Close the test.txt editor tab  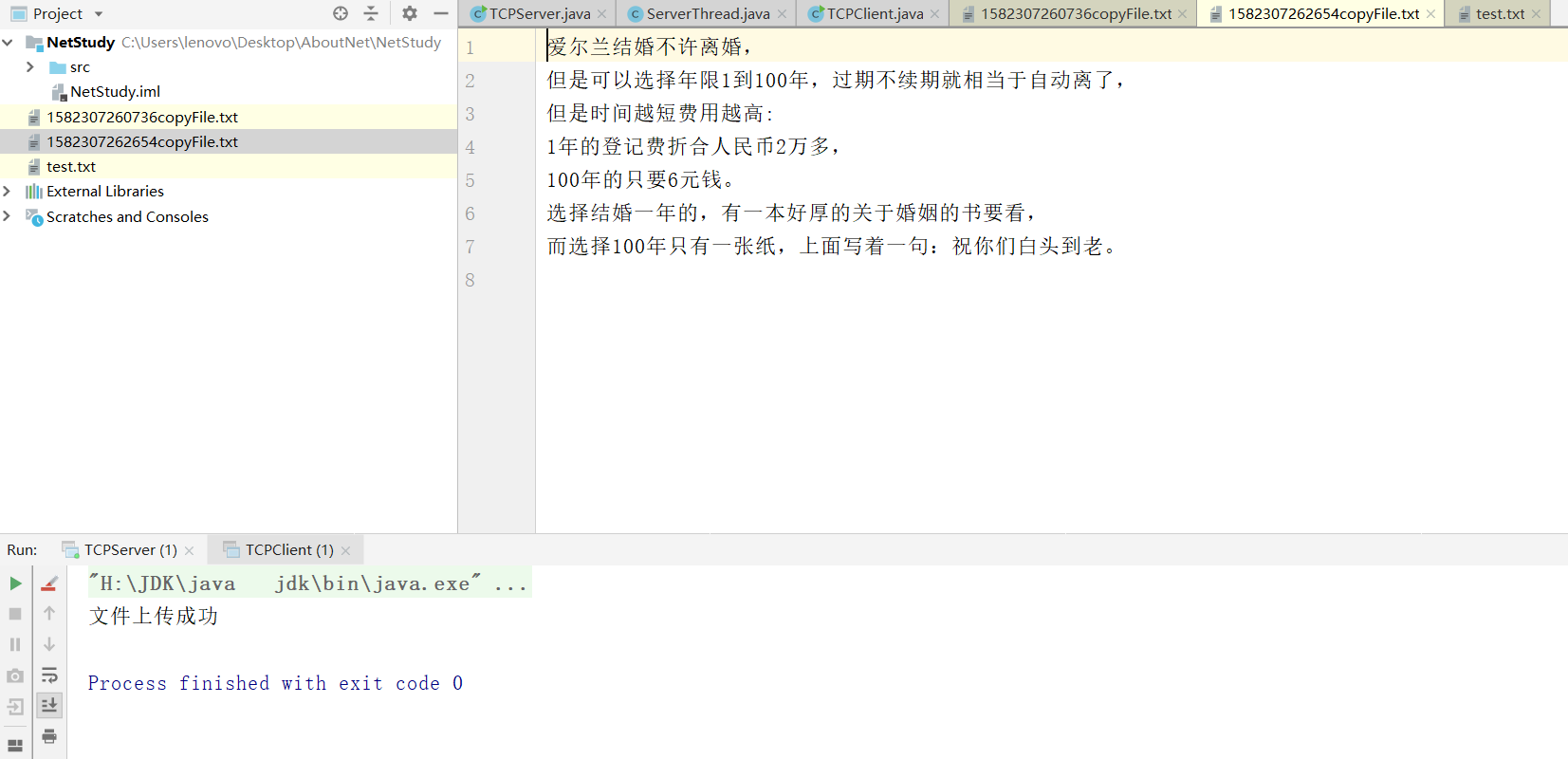1536,14
